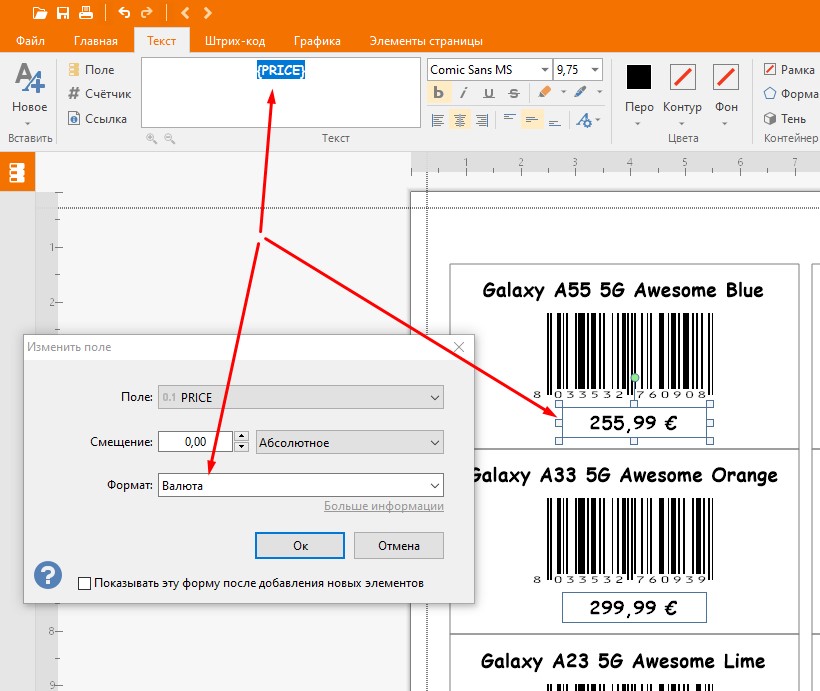Open the Графика tab
Viewport: 820px width, 691px height.
point(317,41)
